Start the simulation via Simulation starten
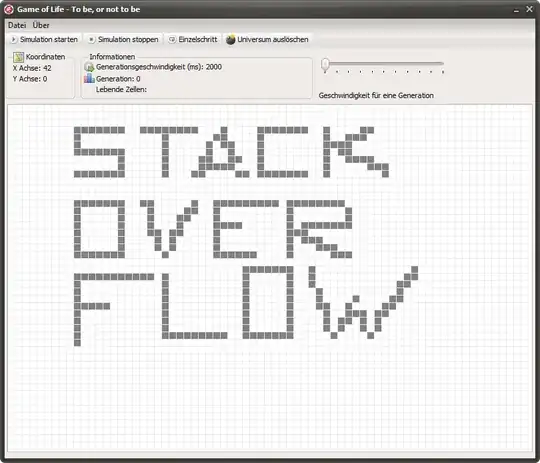This screenshot has height=463, width=540. [x=44, y=40]
